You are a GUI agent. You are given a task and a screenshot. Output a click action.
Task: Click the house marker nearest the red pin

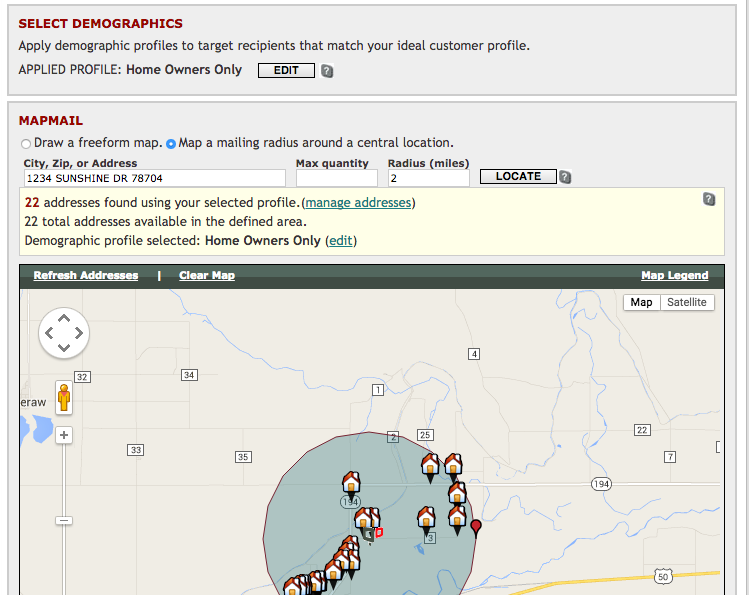click(x=457, y=520)
